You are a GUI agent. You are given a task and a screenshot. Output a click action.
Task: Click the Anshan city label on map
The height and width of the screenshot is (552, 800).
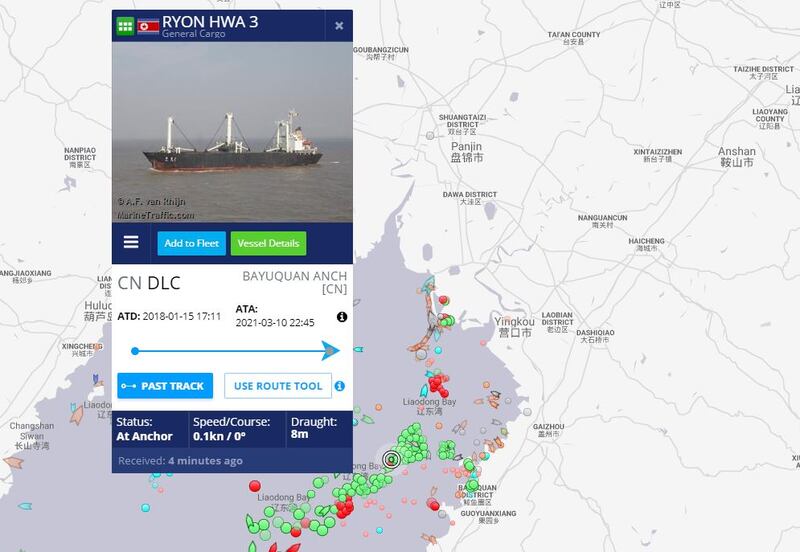tap(737, 157)
